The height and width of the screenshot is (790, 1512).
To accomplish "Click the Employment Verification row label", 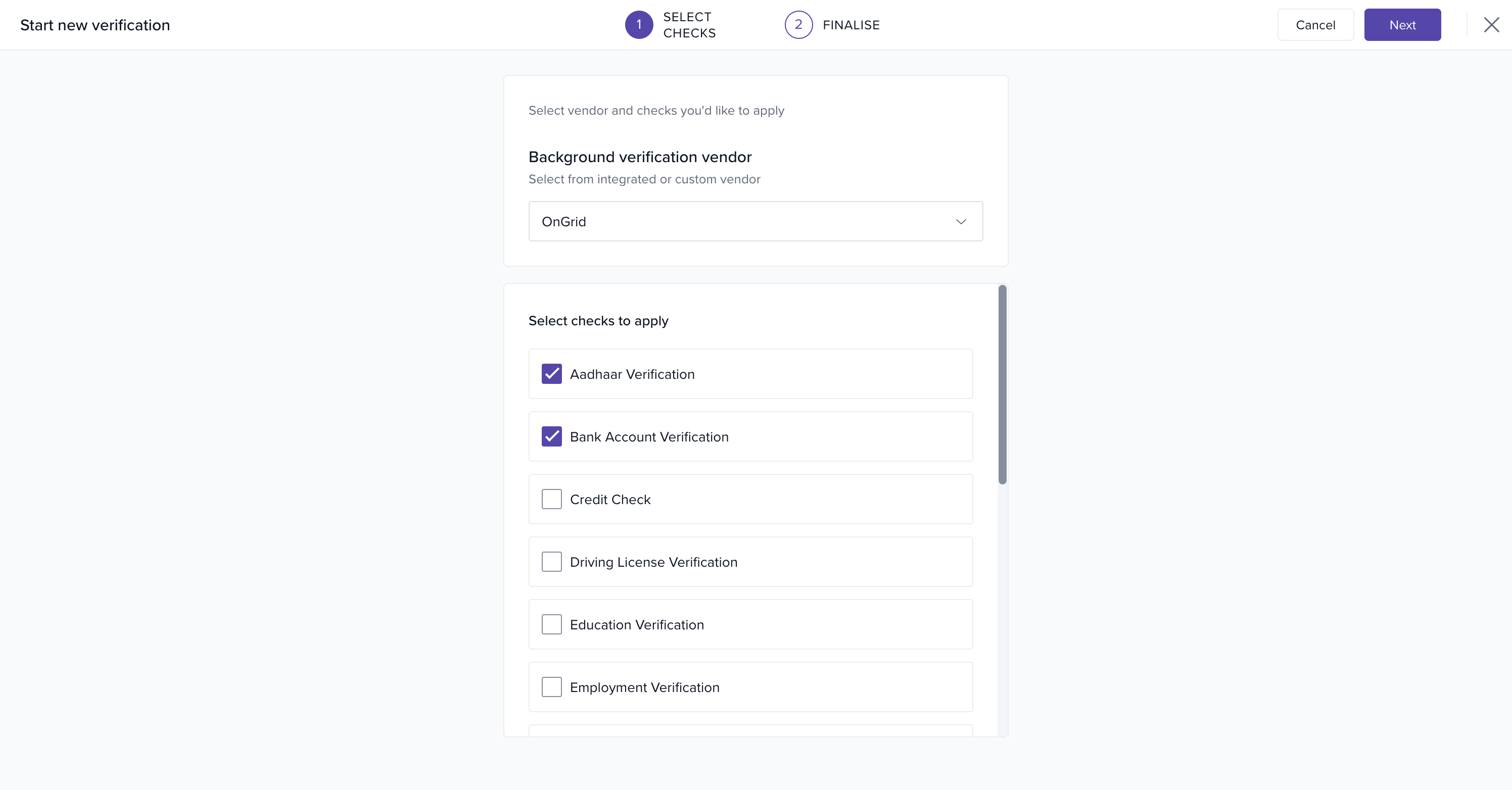I will (644, 688).
